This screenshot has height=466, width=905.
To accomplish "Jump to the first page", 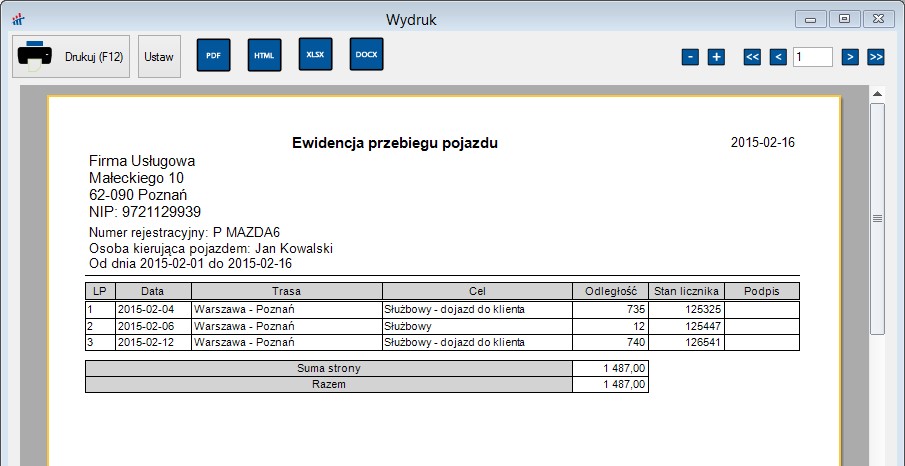I will click(753, 57).
